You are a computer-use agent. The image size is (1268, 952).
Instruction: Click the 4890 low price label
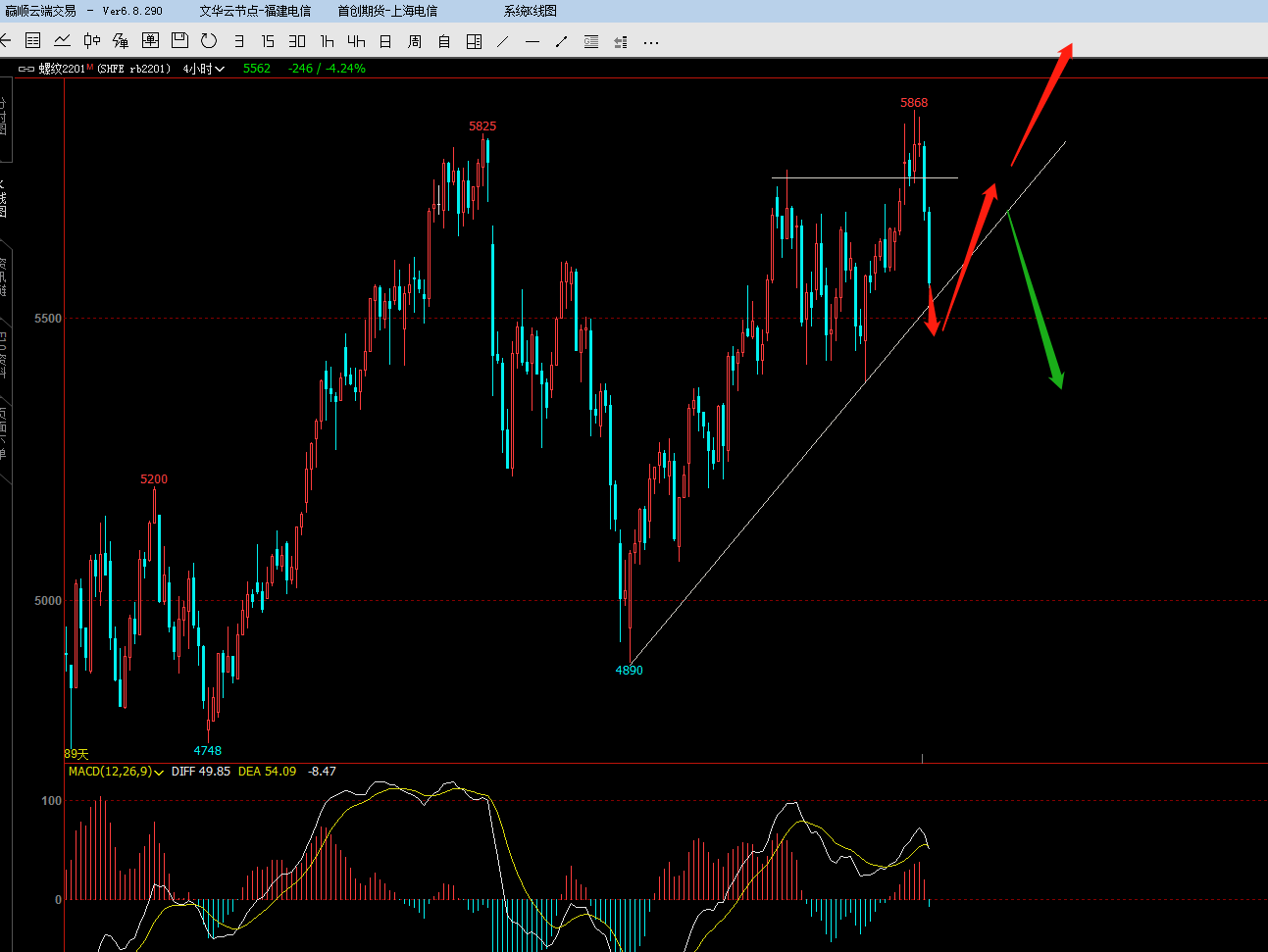pyautogui.click(x=629, y=671)
